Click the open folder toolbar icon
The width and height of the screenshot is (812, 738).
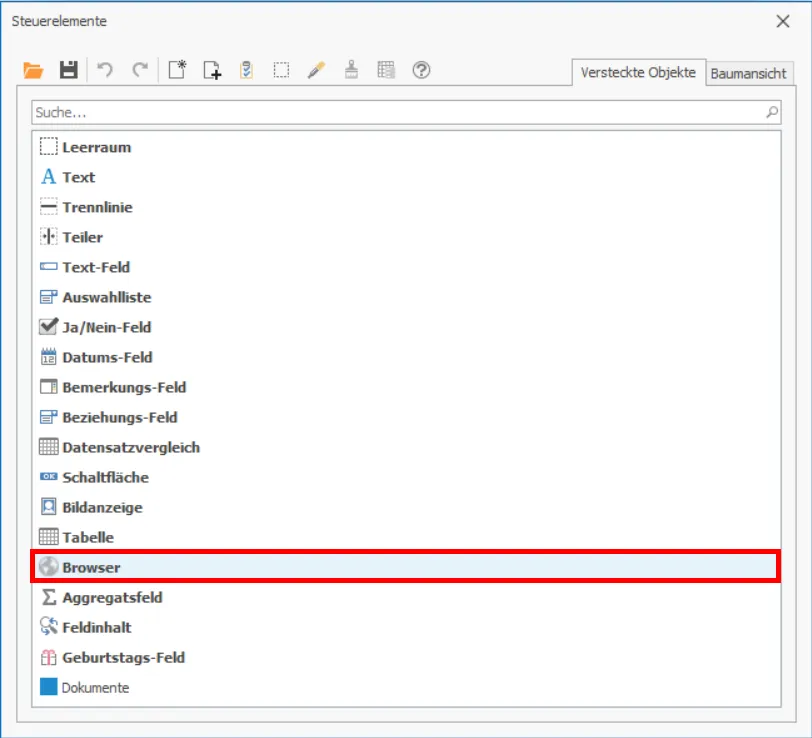coord(33,70)
